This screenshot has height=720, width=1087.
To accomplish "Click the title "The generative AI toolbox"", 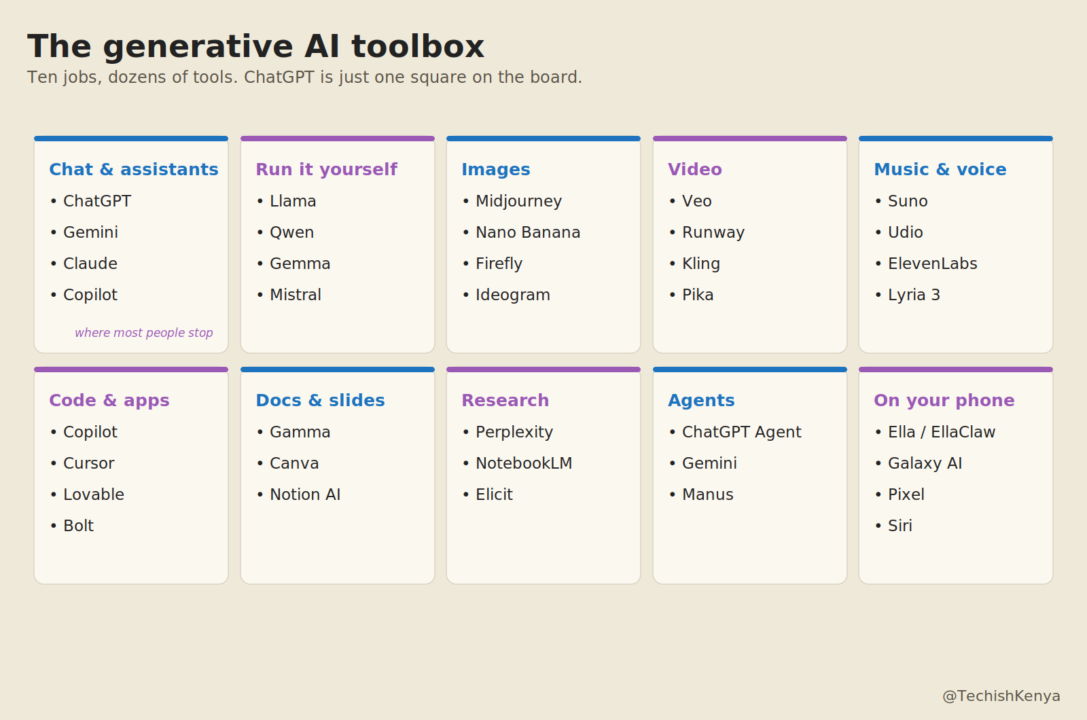I will click(256, 46).
